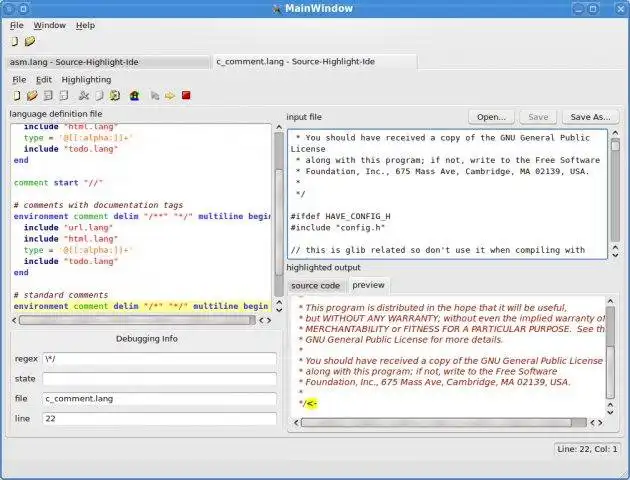This screenshot has width=630, height=480.
Task: Click the Open... button for input file
Action: tap(491, 117)
